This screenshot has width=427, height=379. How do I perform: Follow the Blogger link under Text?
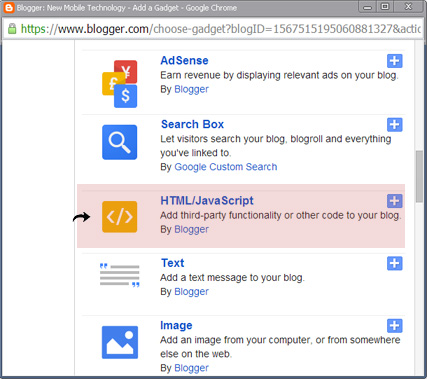click(x=191, y=292)
